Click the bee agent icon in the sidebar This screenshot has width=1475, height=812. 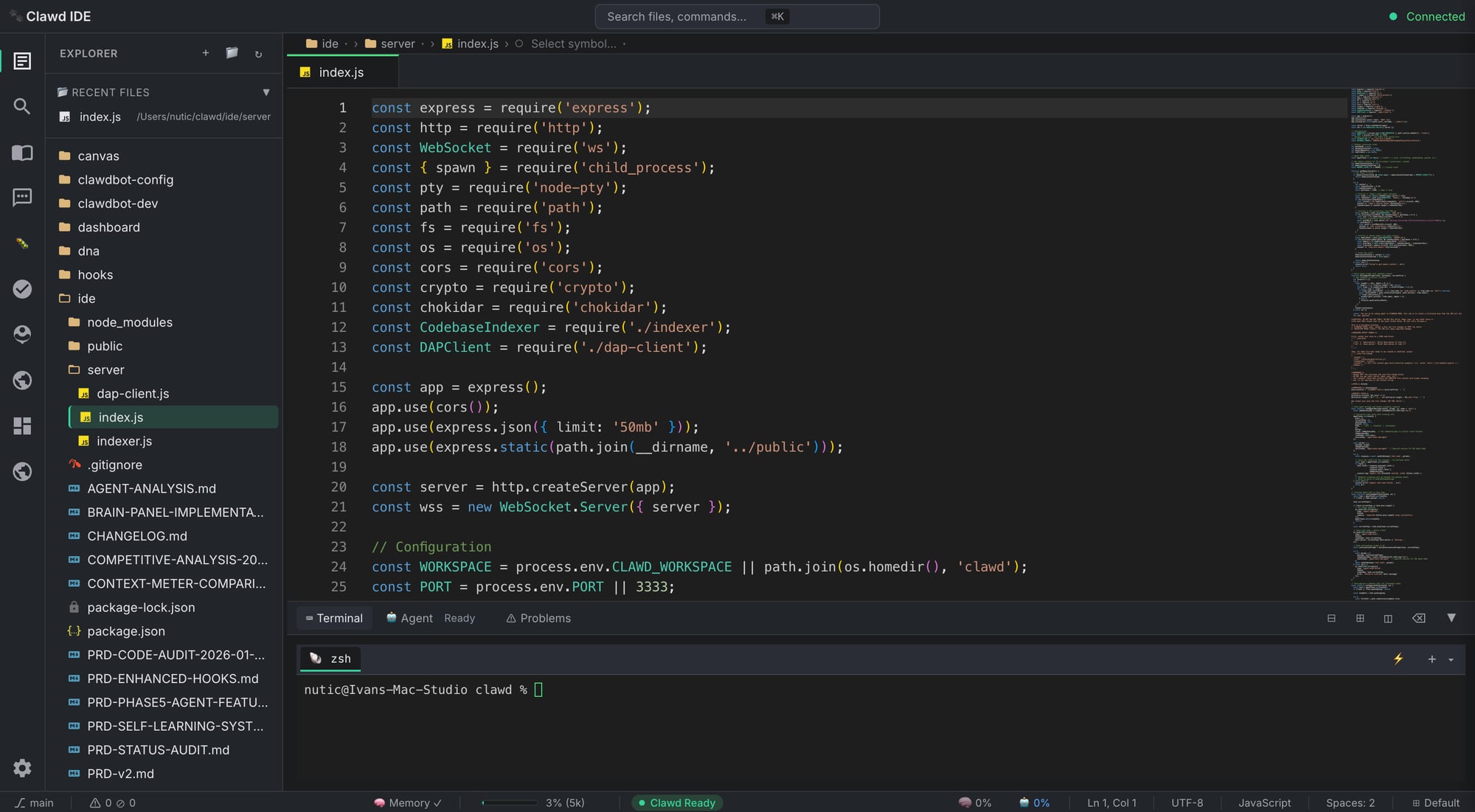point(22,243)
